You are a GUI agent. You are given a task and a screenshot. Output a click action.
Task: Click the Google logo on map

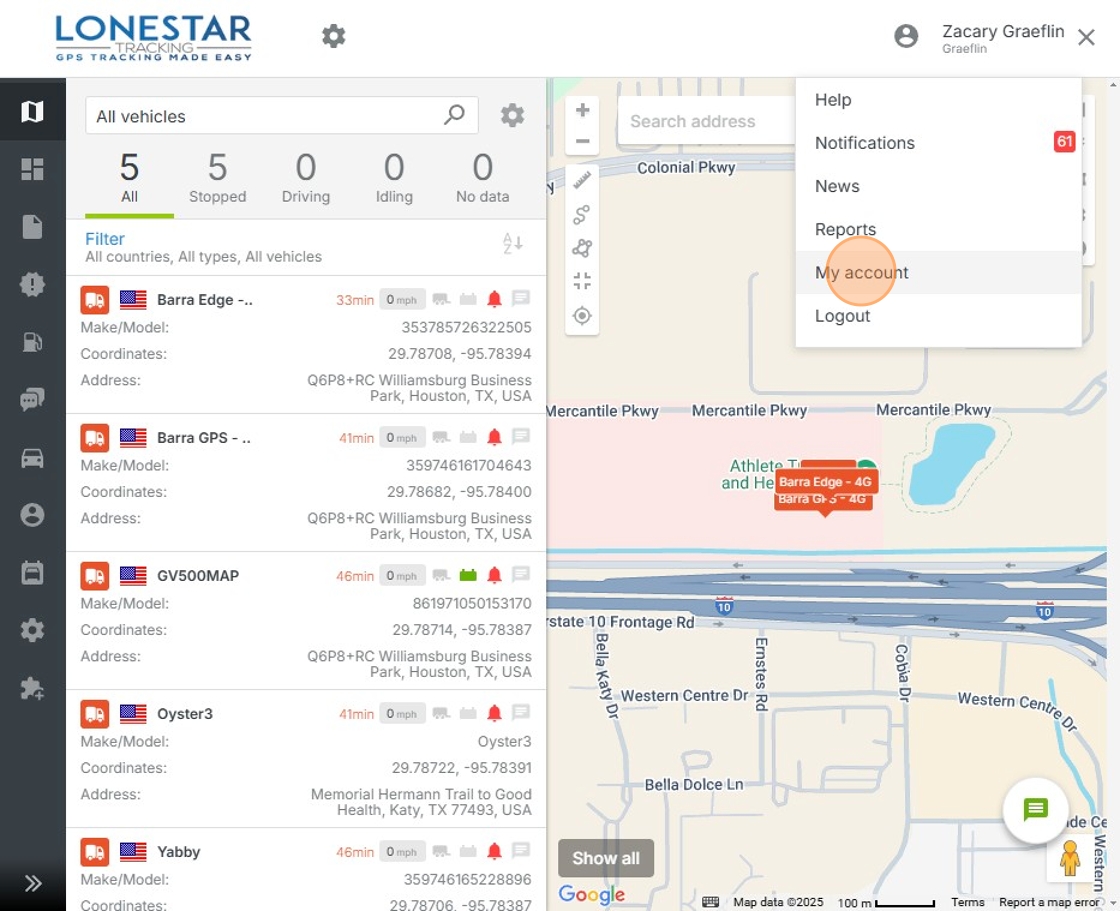click(591, 894)
